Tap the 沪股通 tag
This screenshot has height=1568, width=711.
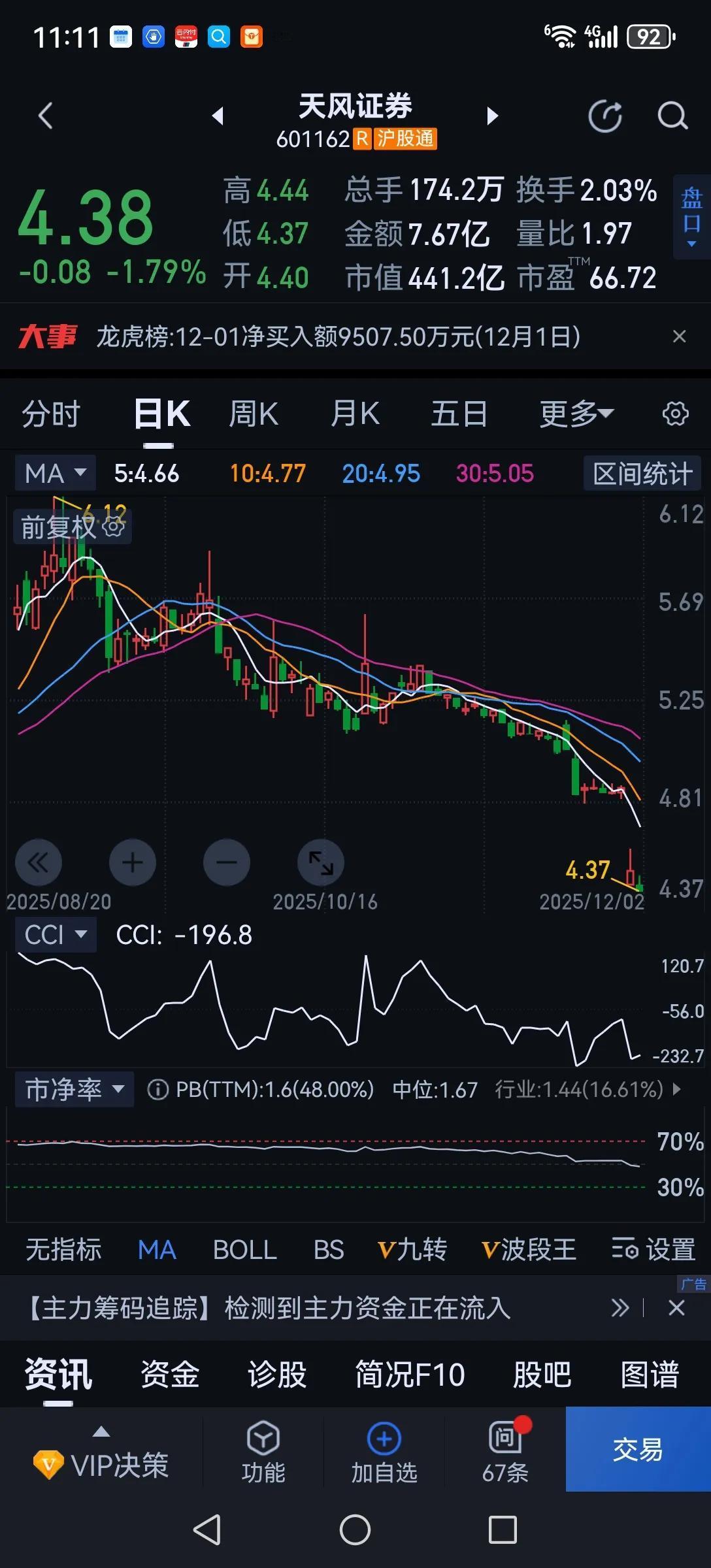point(405,139)
